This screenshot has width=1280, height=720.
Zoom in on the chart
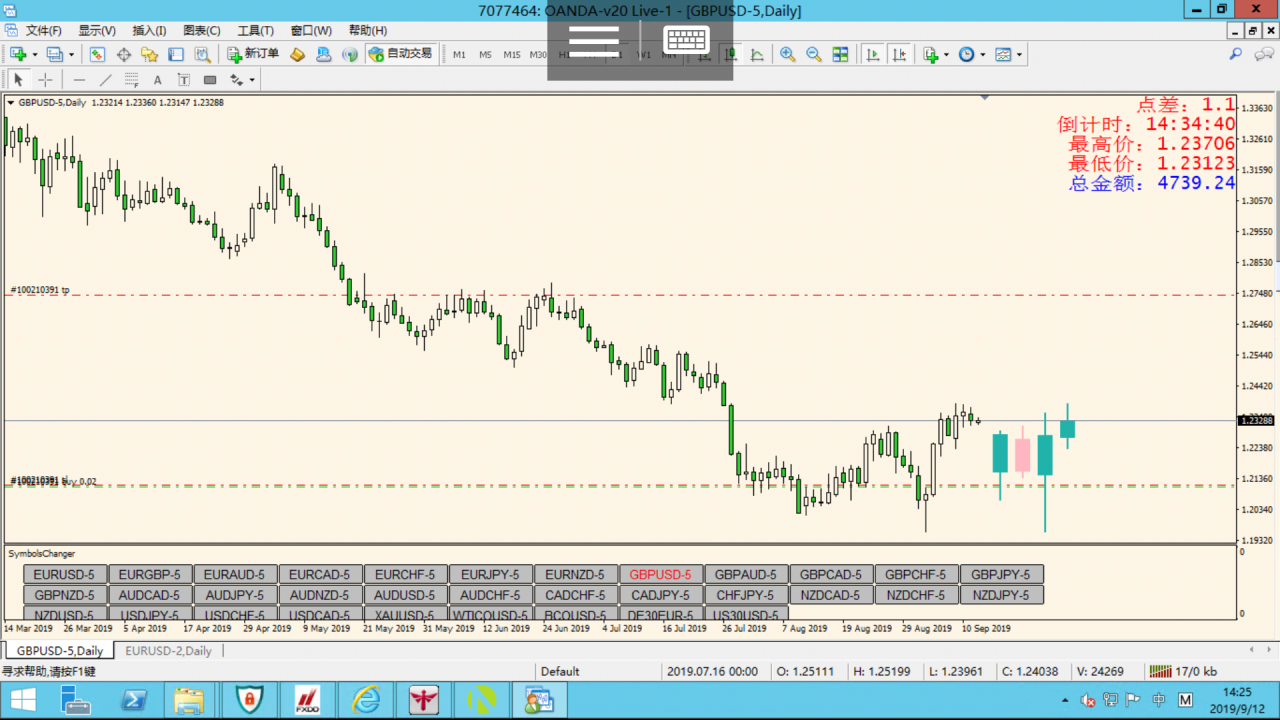(788, 54)
